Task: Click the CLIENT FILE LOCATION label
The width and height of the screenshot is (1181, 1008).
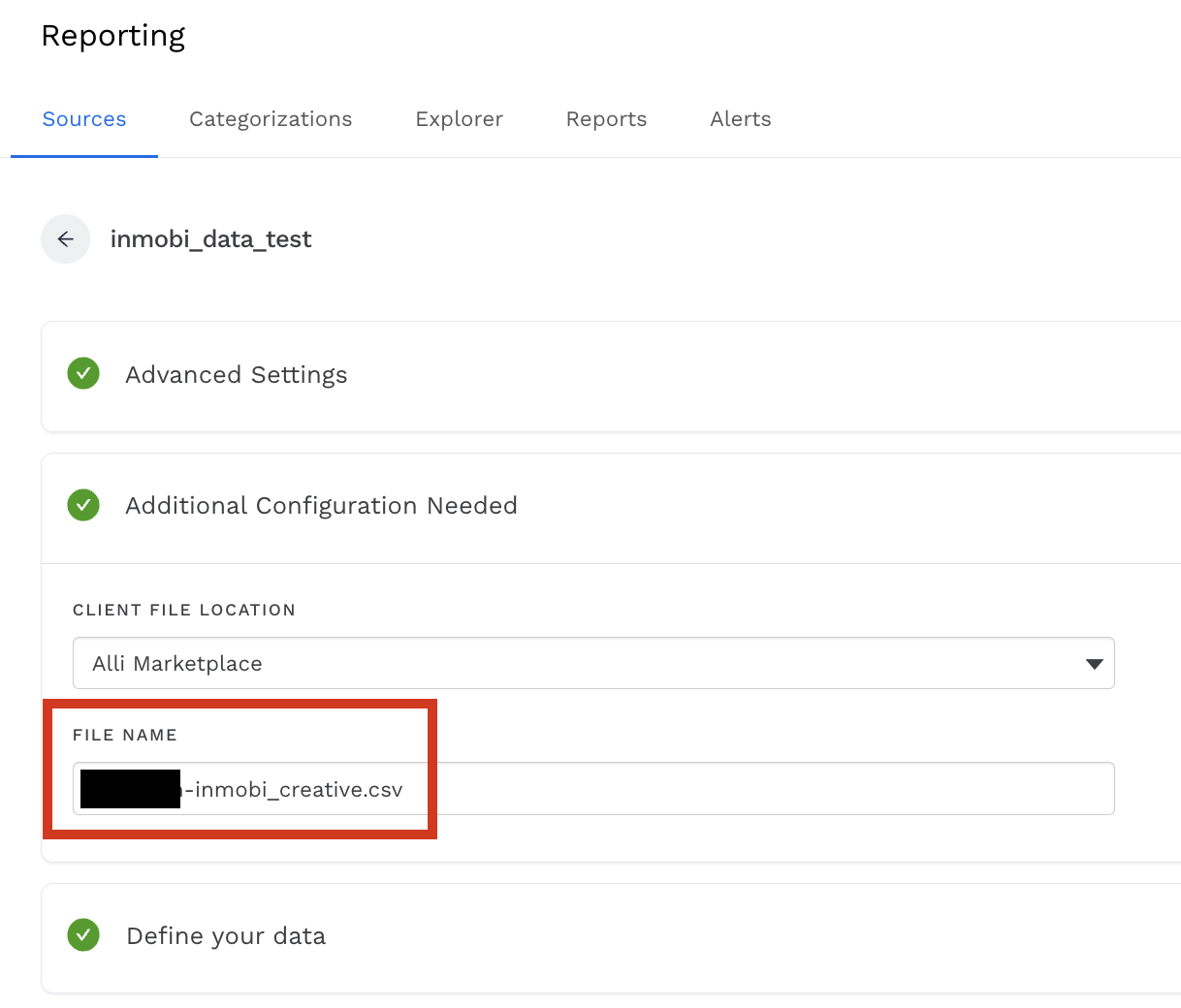Action: coord(184,610)
